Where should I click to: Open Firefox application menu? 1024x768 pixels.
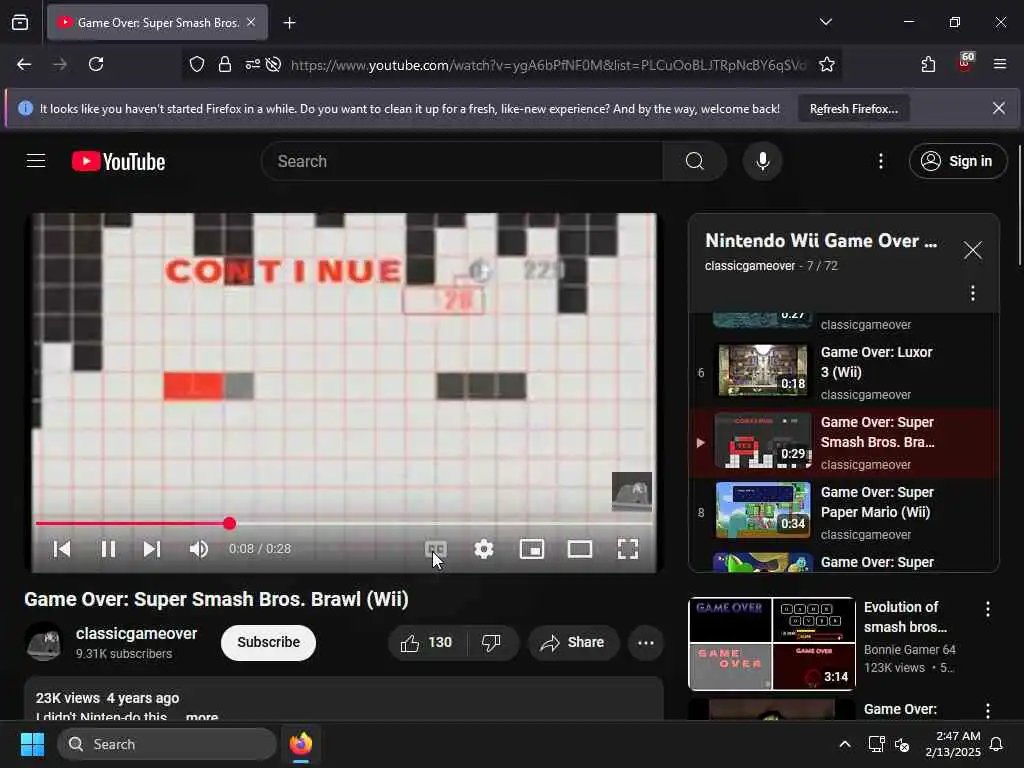[x=1000, y=64]
